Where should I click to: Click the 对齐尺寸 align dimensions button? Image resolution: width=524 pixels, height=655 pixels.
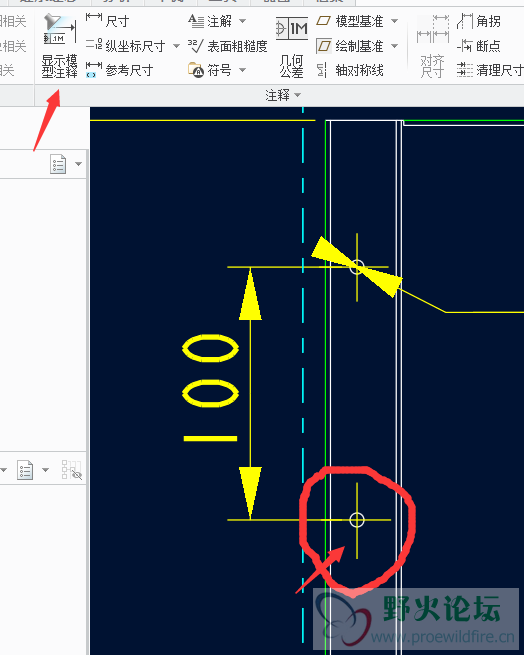pyautogui.click(x=432, y=47)
